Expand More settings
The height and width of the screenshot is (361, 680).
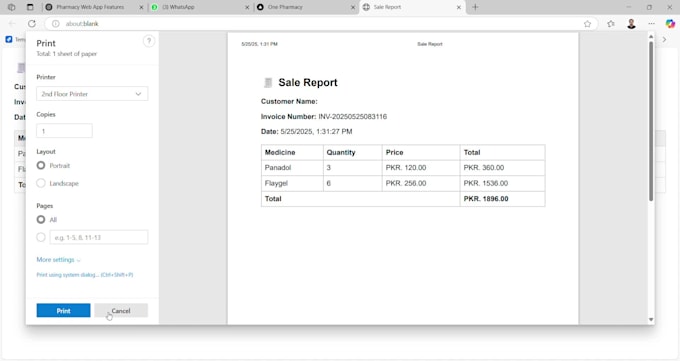tap(58, 259)
